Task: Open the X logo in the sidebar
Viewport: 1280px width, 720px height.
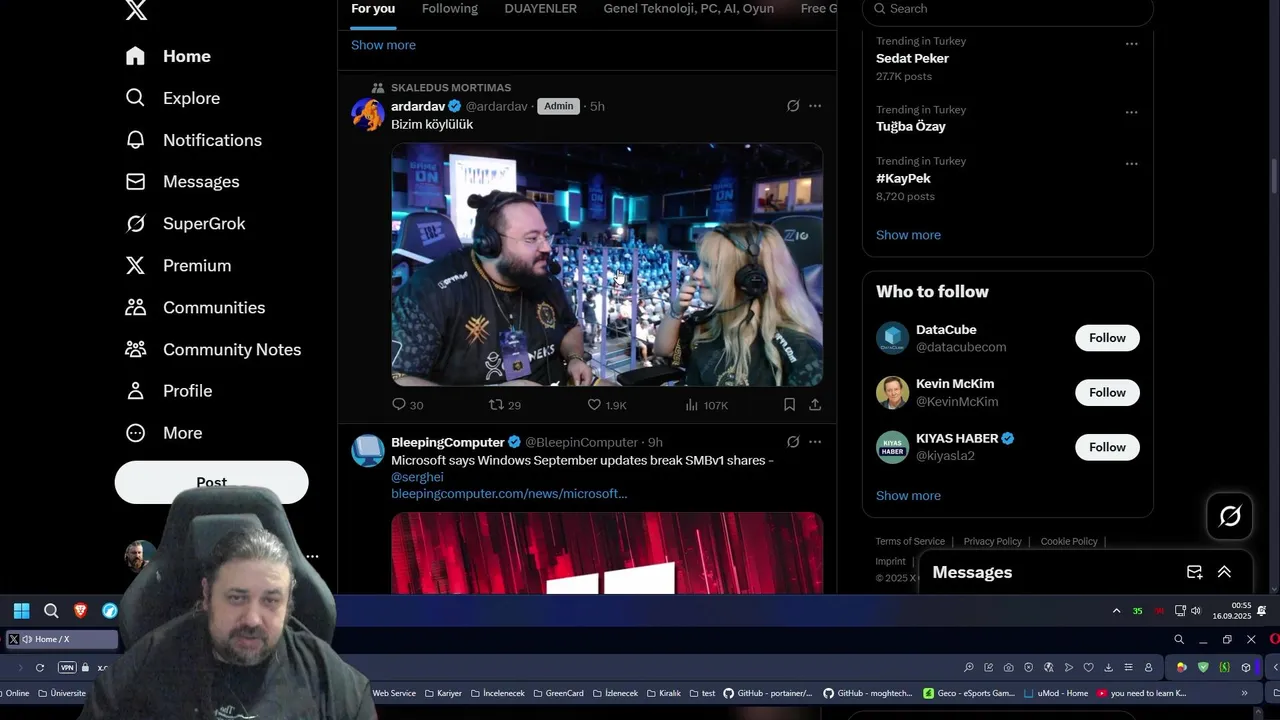Action: click(136, 9)
